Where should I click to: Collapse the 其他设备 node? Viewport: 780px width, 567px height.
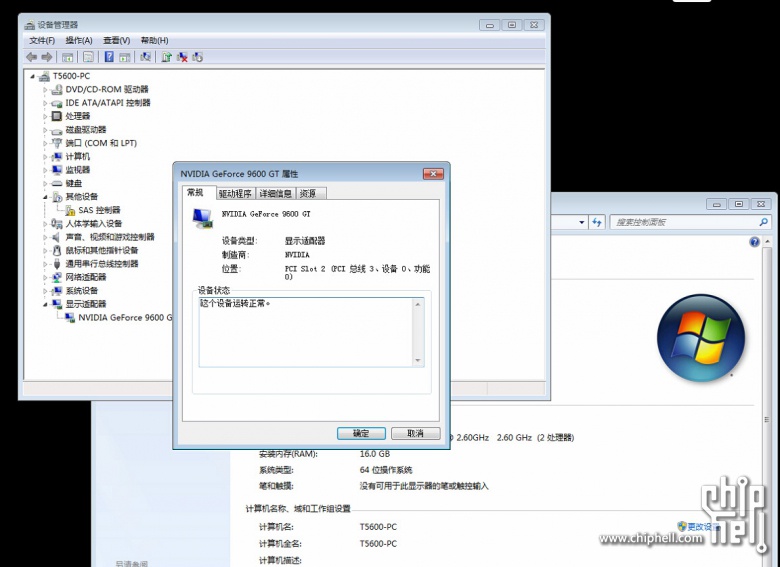coord(45,197)
